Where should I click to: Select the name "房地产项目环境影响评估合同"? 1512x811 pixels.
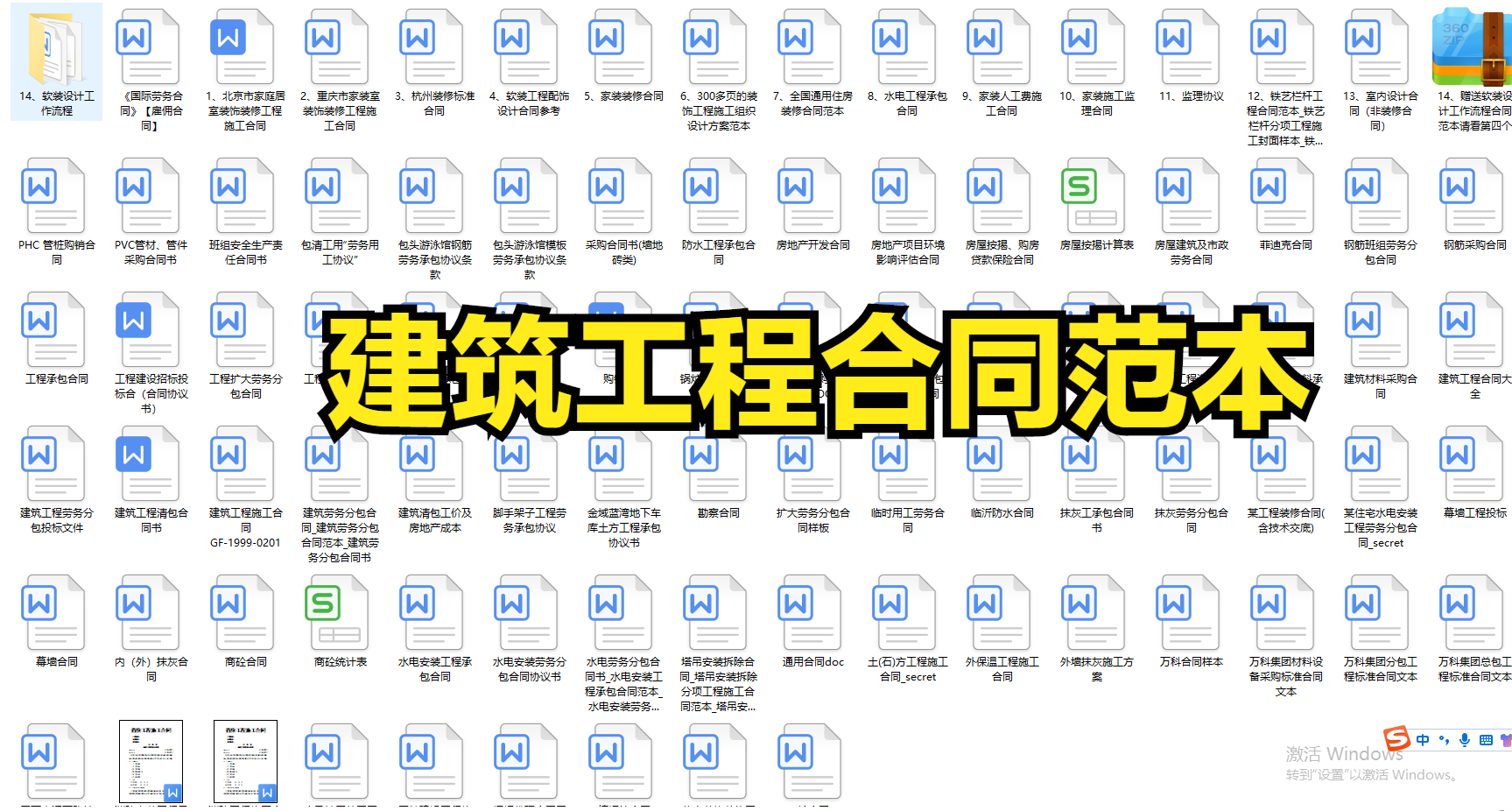coord(908,252)
